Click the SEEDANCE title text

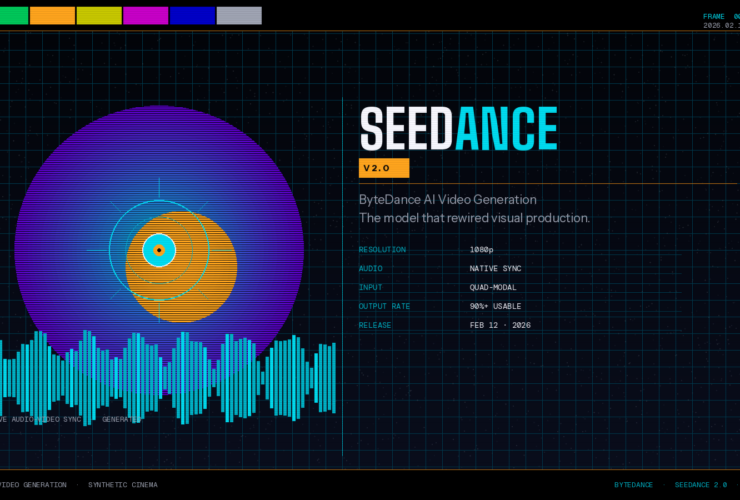point(459,128)
